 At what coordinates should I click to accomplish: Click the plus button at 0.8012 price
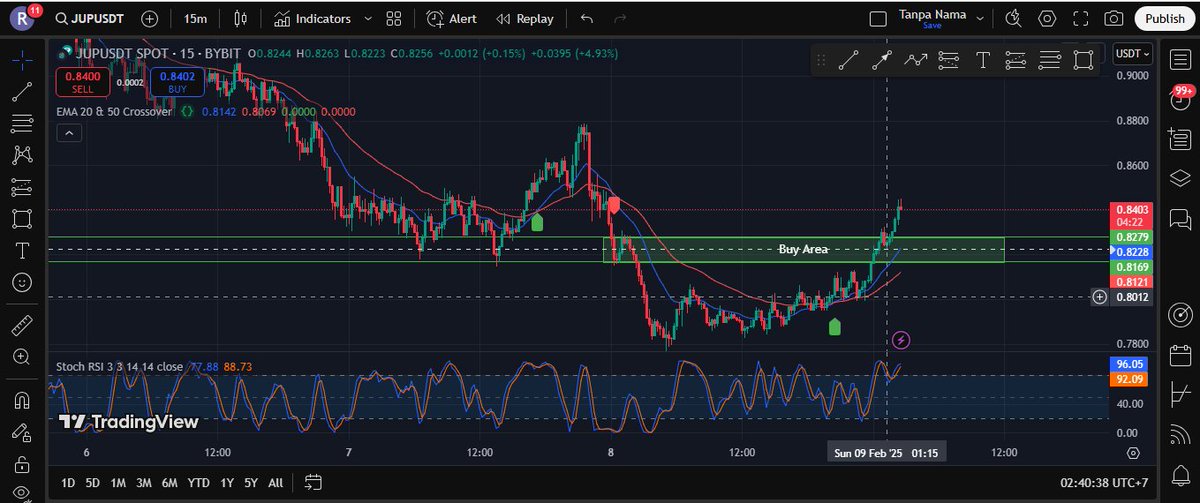(x=1099, y=297)
